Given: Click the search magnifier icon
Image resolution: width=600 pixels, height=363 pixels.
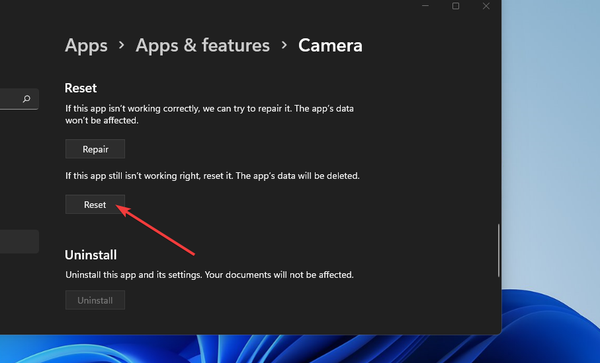Looking at the screenshot, I should 26,99.
